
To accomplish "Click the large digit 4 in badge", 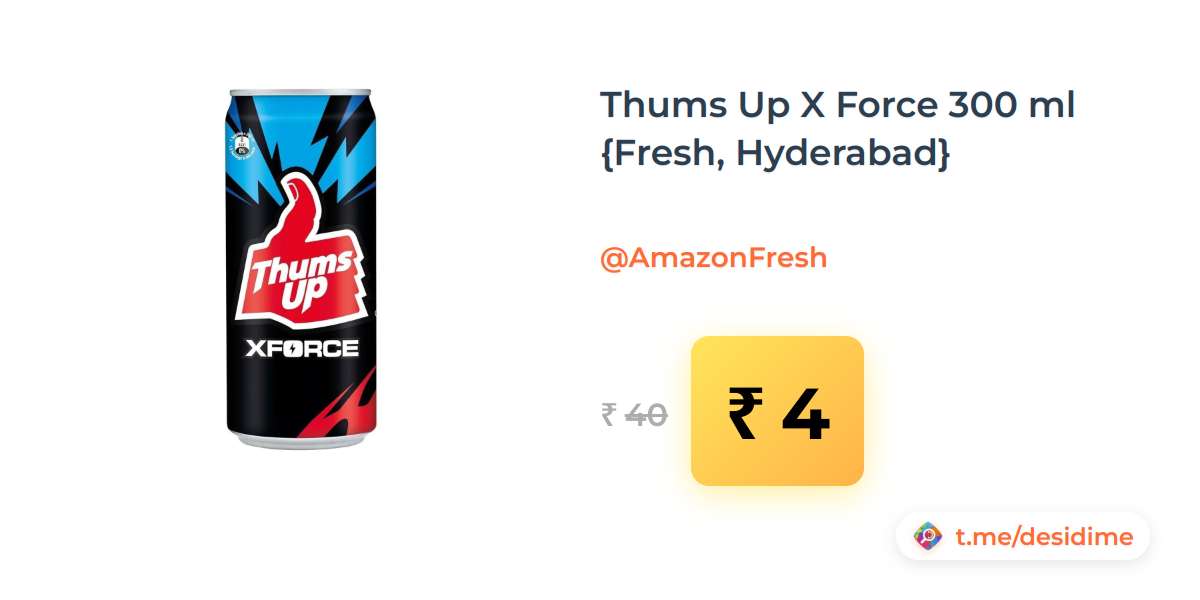I will tap(806, 414).
